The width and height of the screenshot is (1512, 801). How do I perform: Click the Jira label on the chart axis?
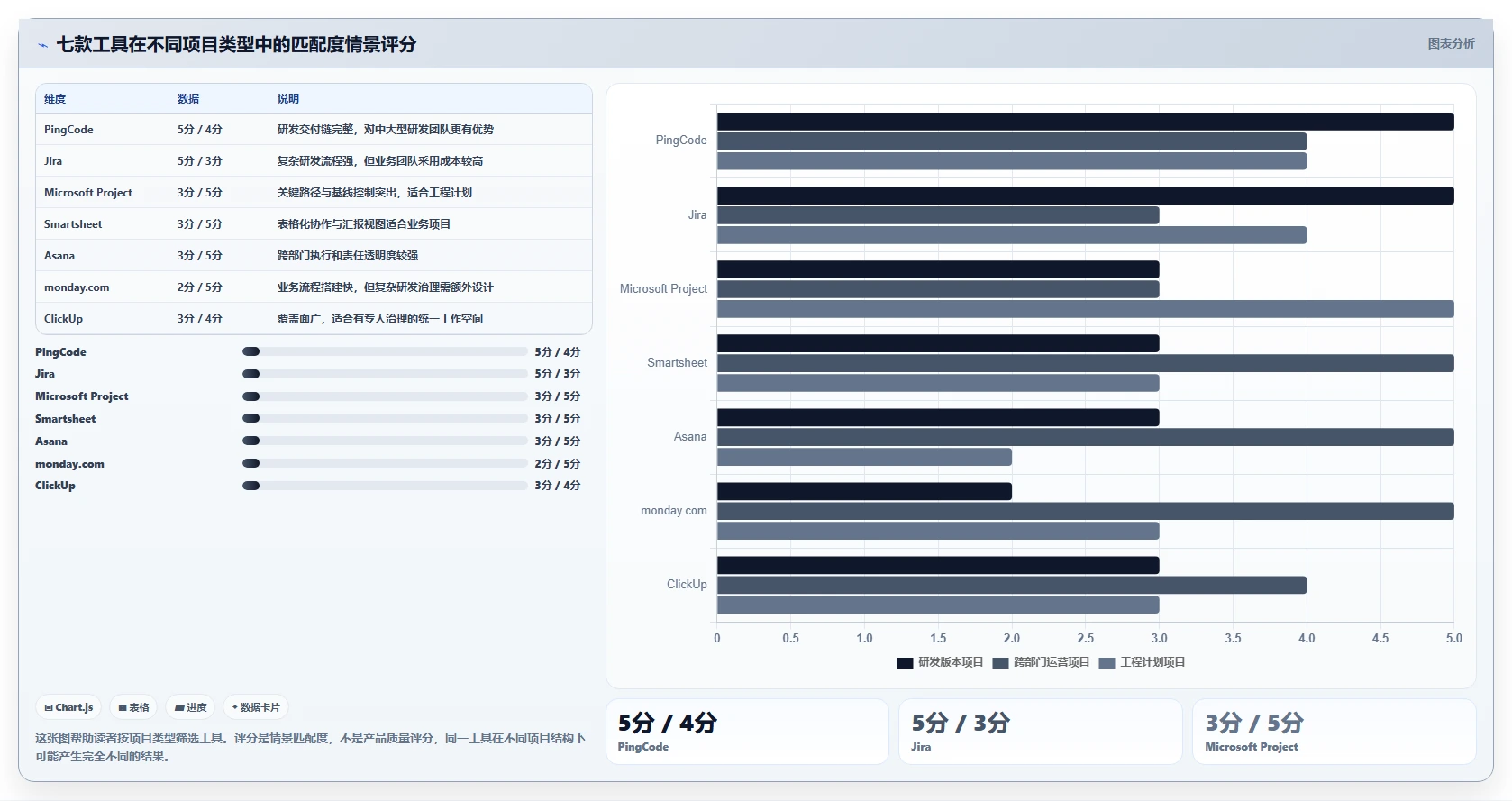pyautogui.click(x=697, y=214)
